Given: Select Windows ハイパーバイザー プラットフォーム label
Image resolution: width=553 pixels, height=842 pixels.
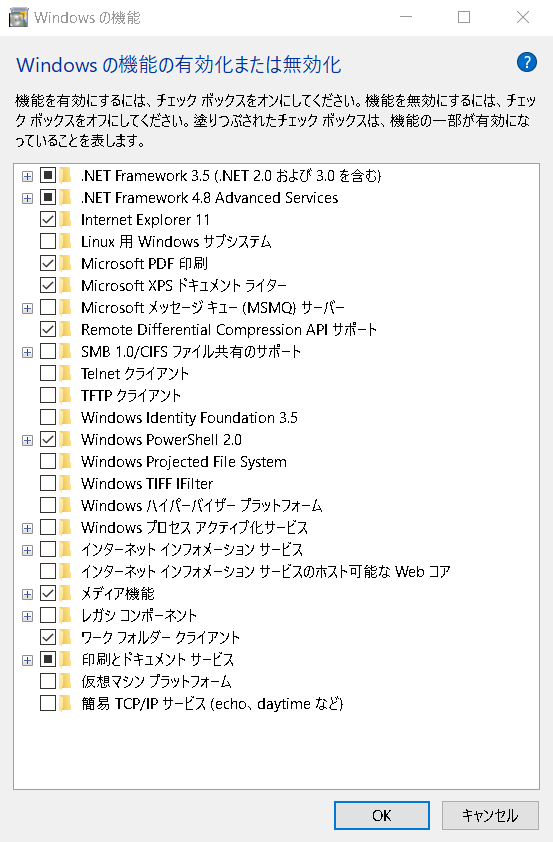Looking at the screenshot, I should click(x=201, y=505).
